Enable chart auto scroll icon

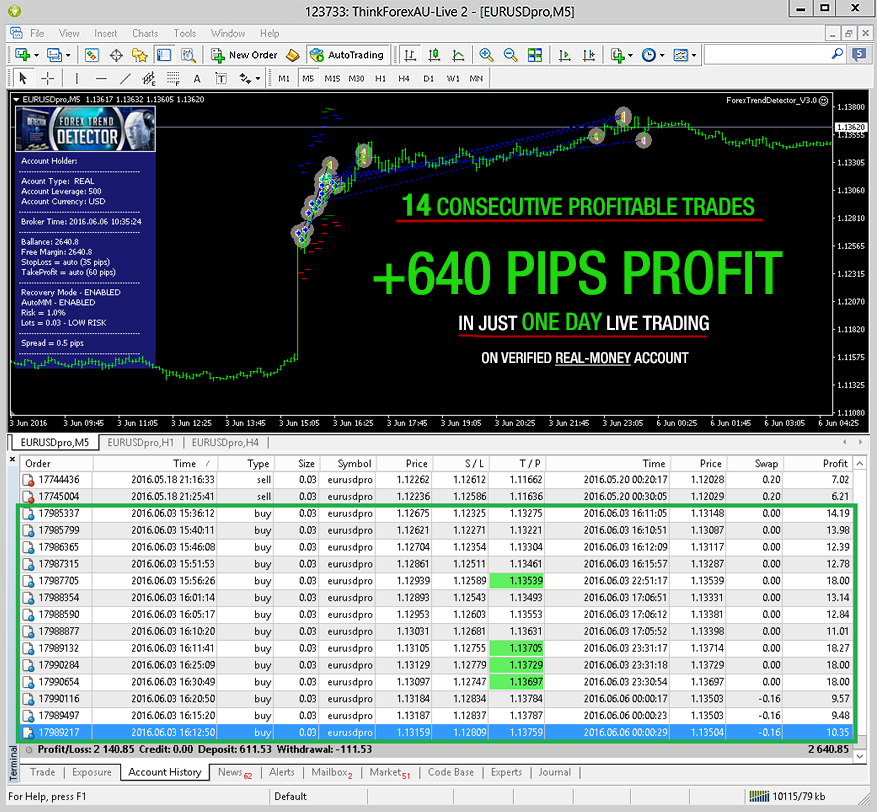click(564, 55)
